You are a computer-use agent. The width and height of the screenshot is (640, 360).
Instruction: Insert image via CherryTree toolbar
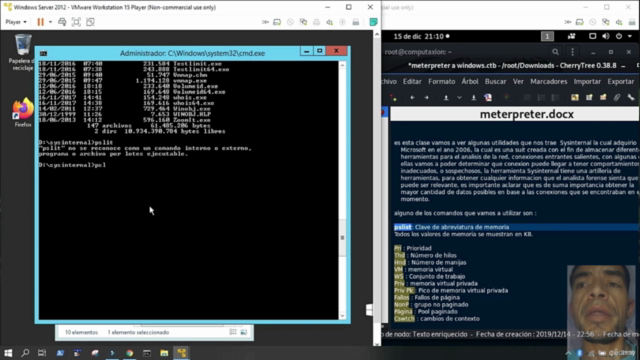(575, 98)
